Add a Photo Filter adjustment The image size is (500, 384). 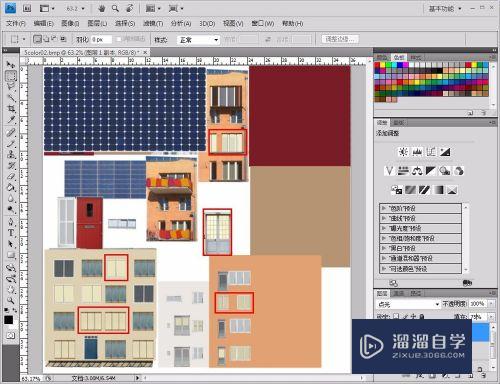point(445,171)
